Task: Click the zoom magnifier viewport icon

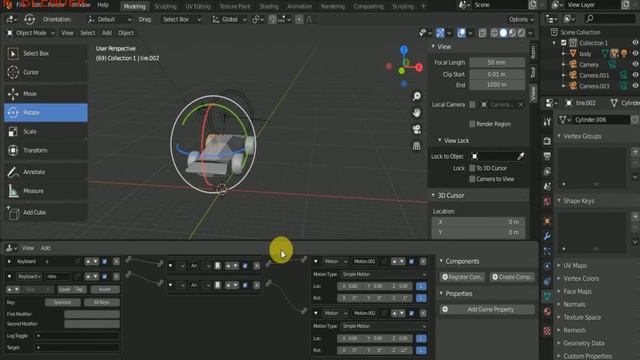Action: (x=416, y=96)
